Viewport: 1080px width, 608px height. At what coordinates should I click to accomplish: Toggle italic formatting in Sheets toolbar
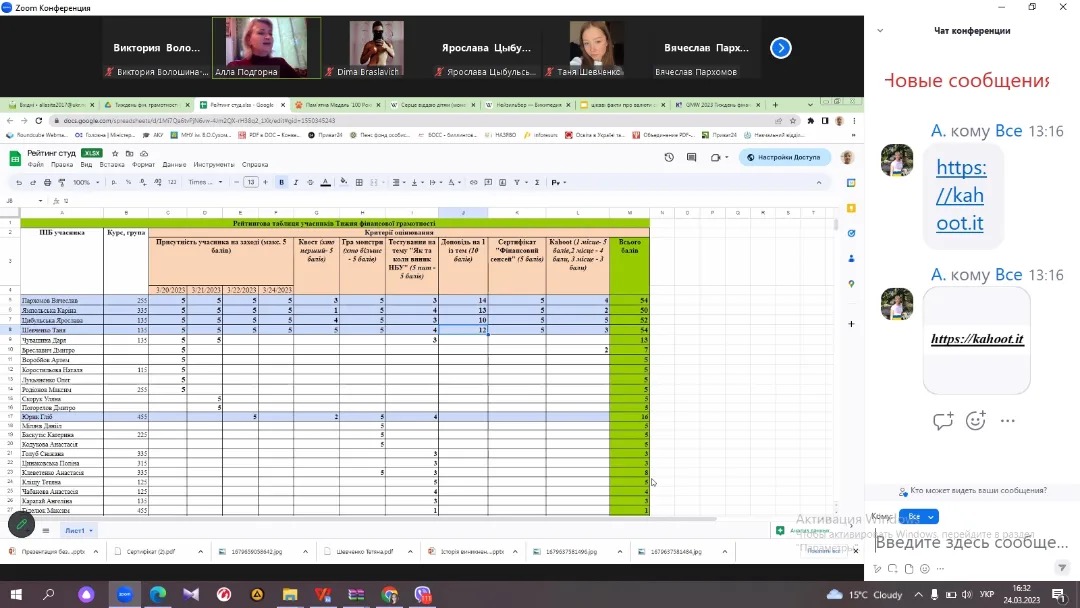[x=296, y=182]
